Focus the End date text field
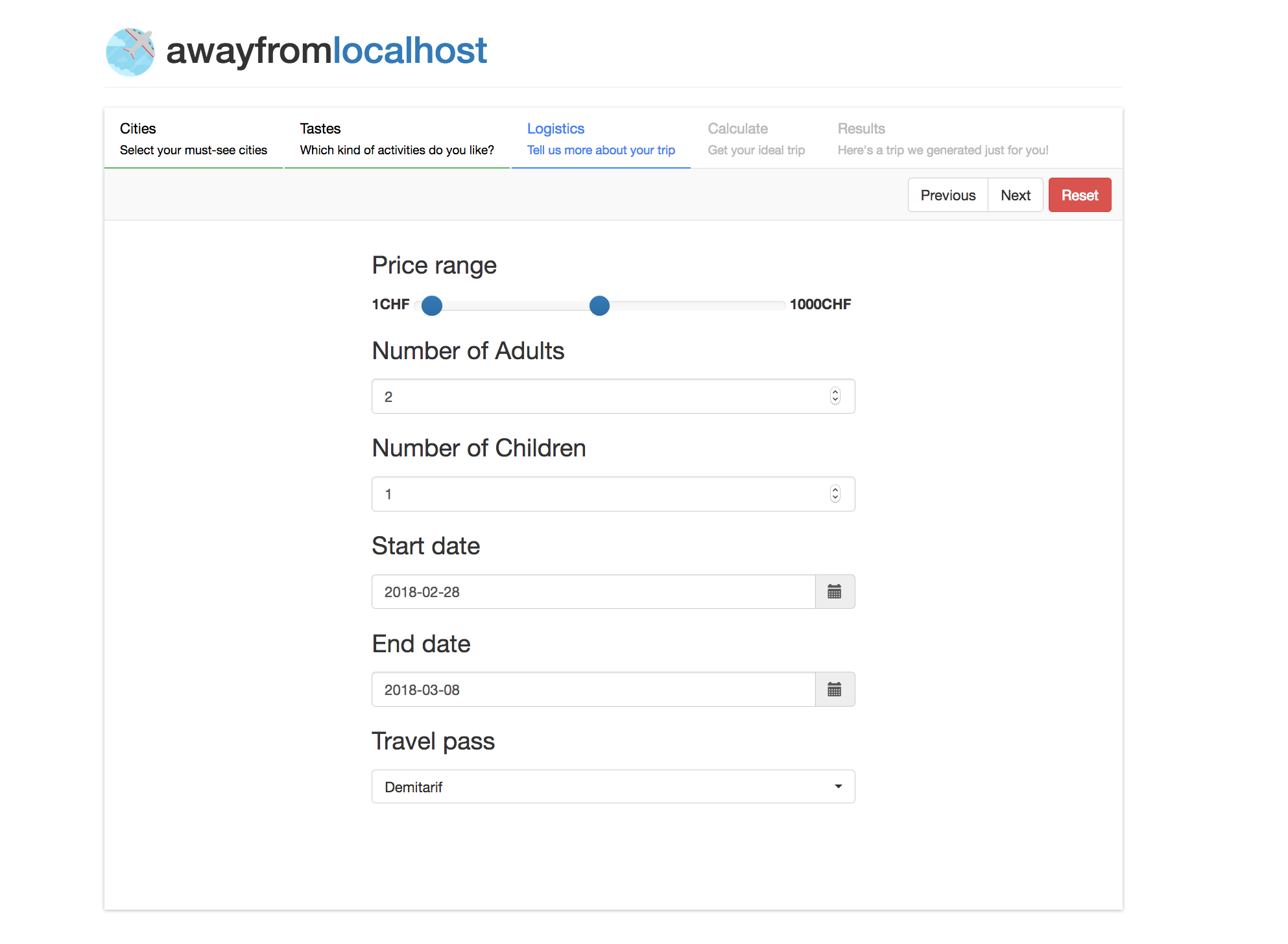This screenshot has width=1288, height=944. (593, 689)
